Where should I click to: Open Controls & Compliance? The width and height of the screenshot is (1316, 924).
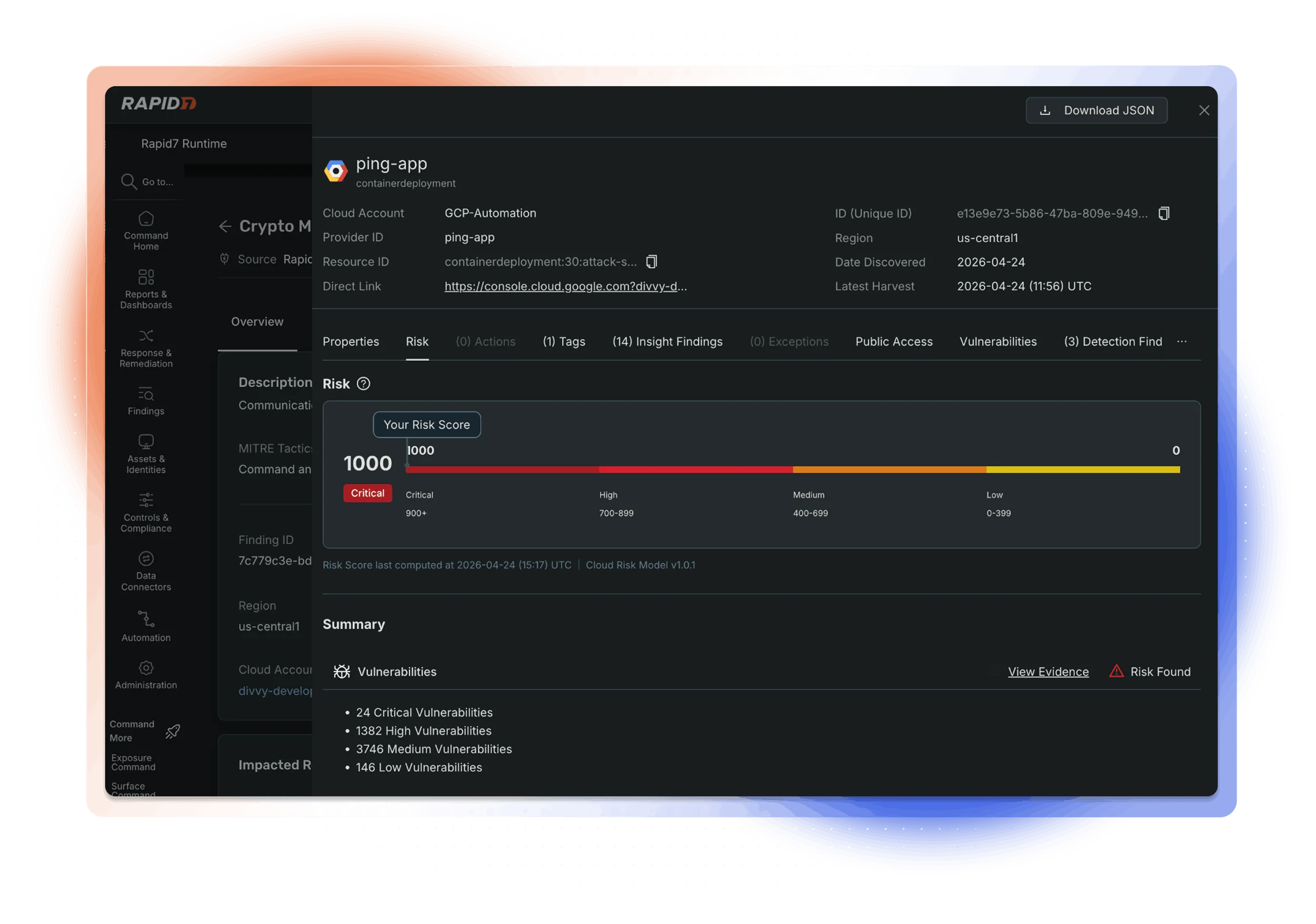(146, 513)
